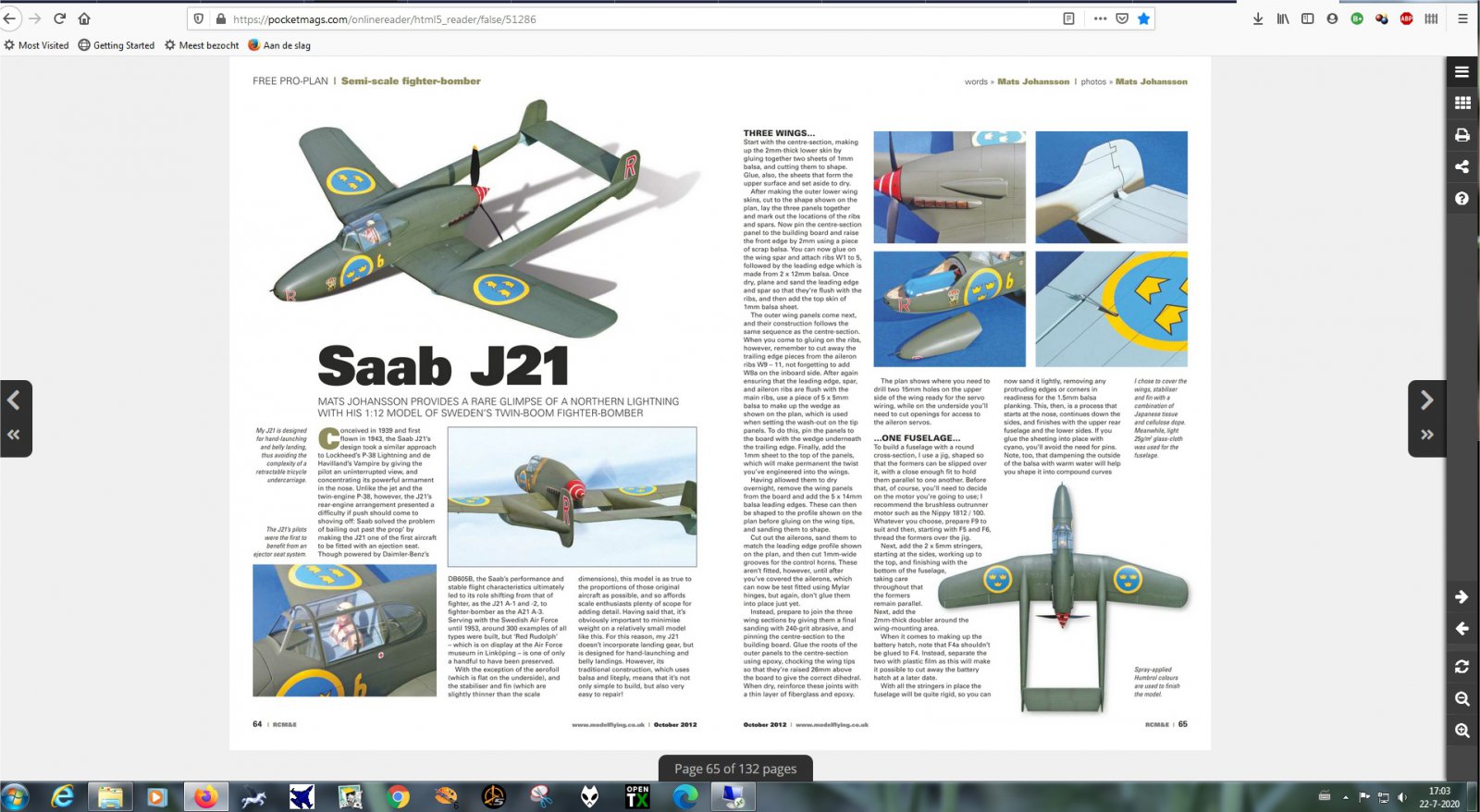Show hidden system tray icons arrow
This screenshot has height=812, width=1480.
(x=1346, y=797)
